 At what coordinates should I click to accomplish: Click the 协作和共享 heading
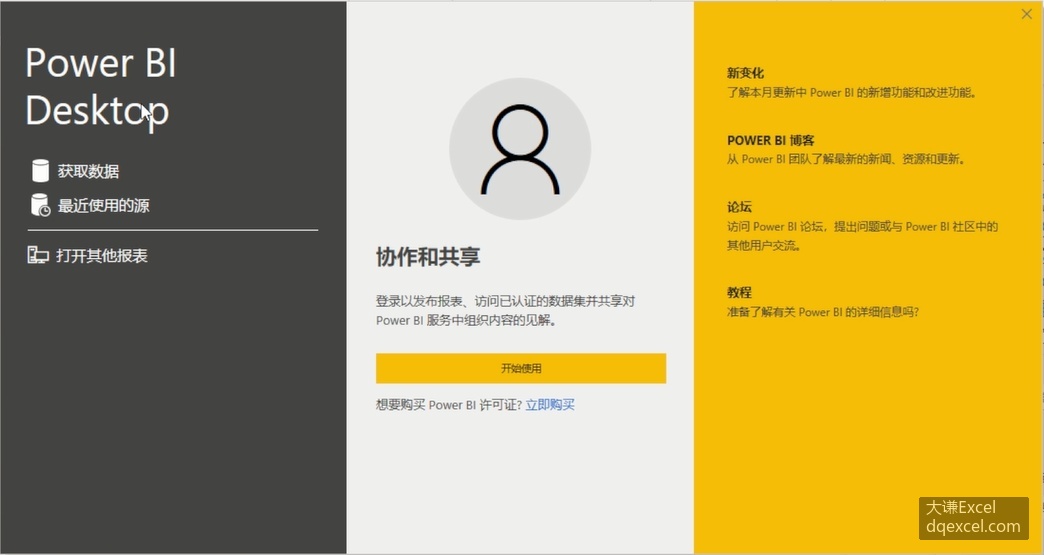coord(428,257)
